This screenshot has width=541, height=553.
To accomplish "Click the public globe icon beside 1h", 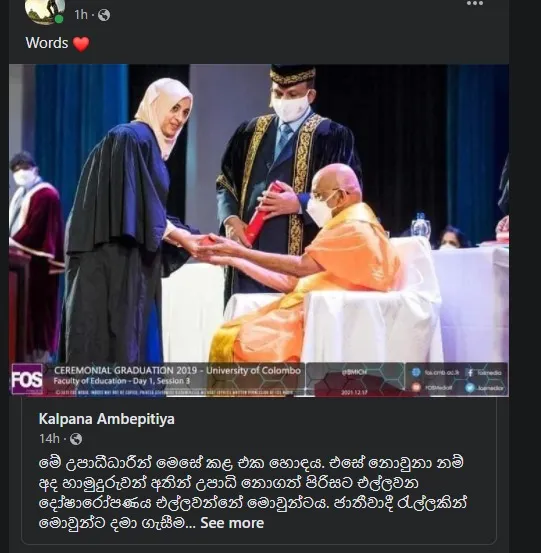I will (x=104, y=15).
